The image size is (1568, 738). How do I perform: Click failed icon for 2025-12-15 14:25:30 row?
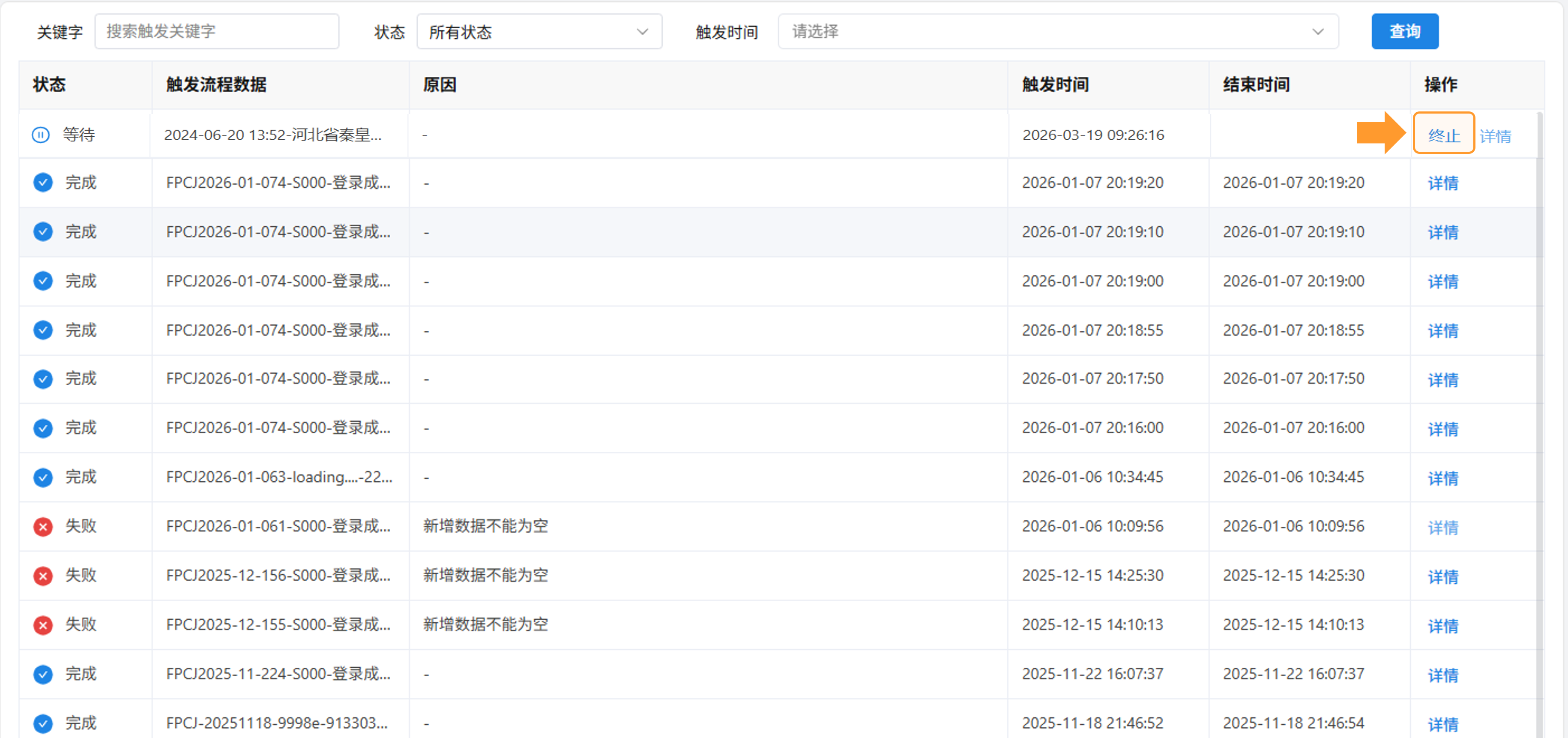[x=42, y=576]
